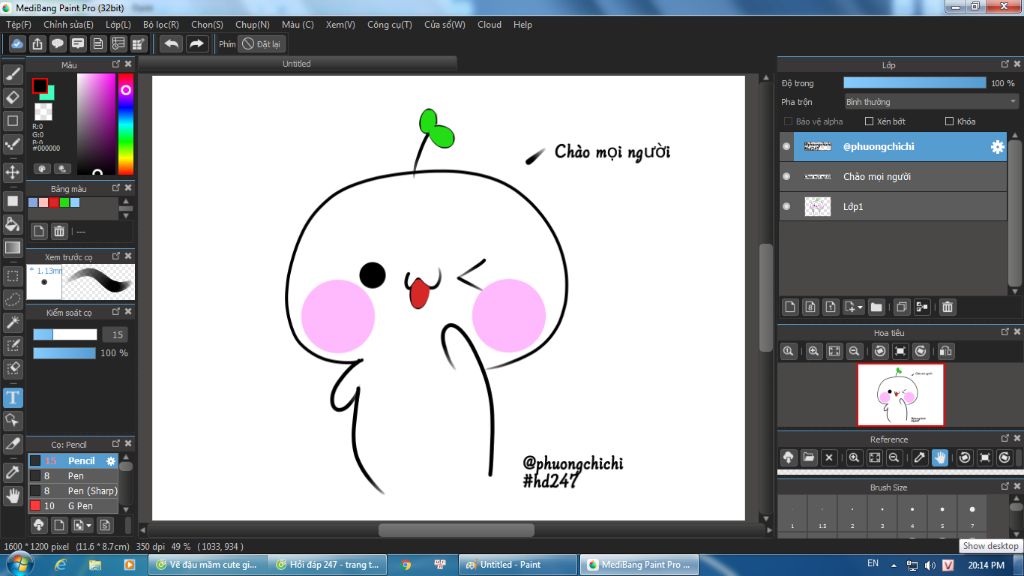Open the Tệp(F) menu
Screen dimensions: 1024x576
(19, 25)
